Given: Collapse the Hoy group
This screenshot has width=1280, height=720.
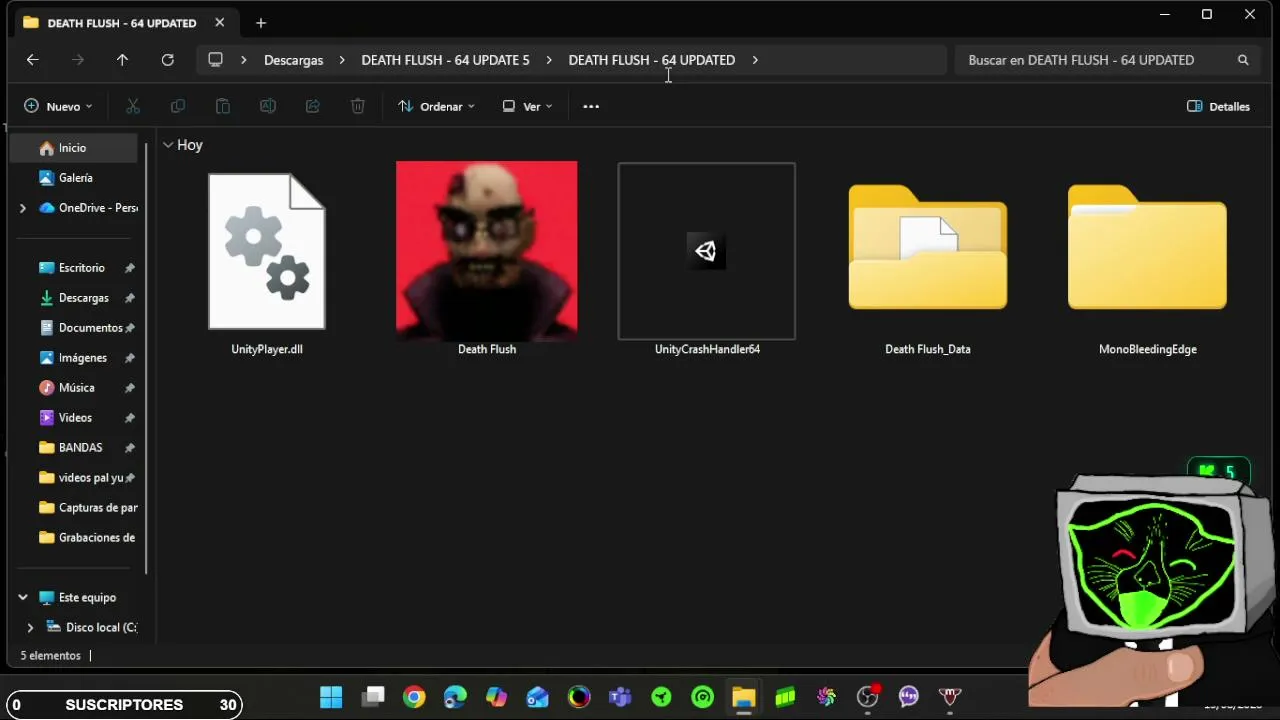Looking at the screenshot, I should coord(168,145).
